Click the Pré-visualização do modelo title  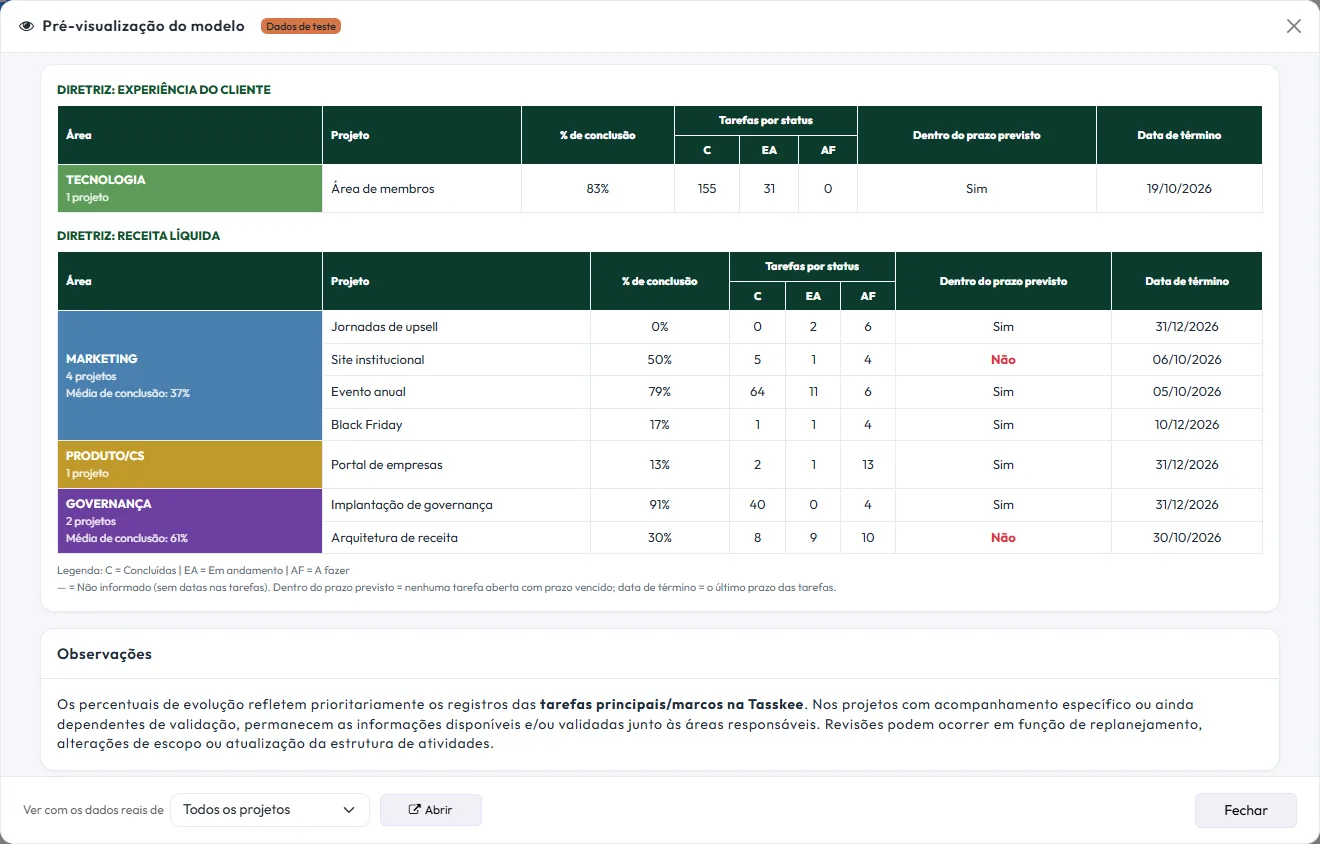[144, 26]
